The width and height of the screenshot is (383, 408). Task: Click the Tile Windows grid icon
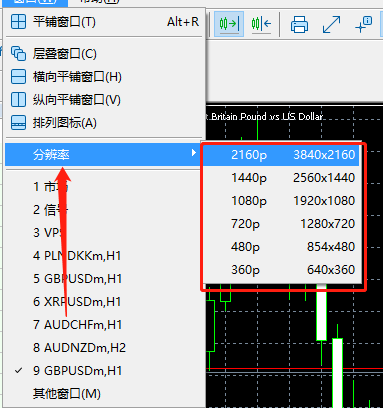[18, 22]
